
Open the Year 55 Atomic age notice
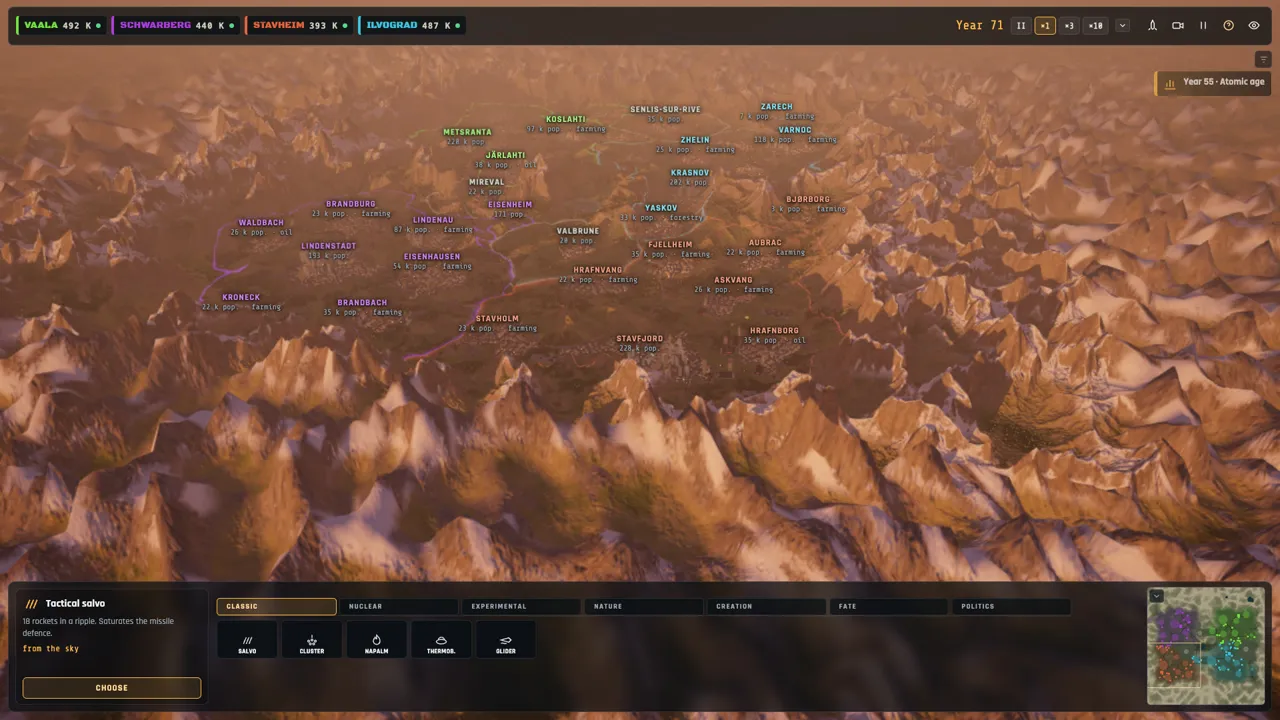click(x=1211, y=83)
